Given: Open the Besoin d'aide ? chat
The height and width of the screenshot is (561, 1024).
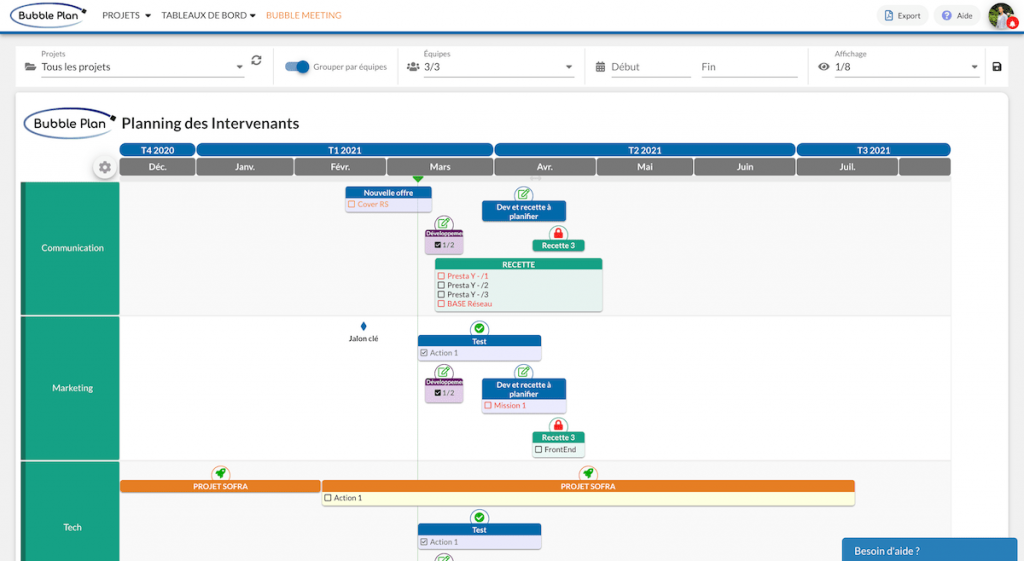Looking at the screenshot, I should (x=929, y=550).
